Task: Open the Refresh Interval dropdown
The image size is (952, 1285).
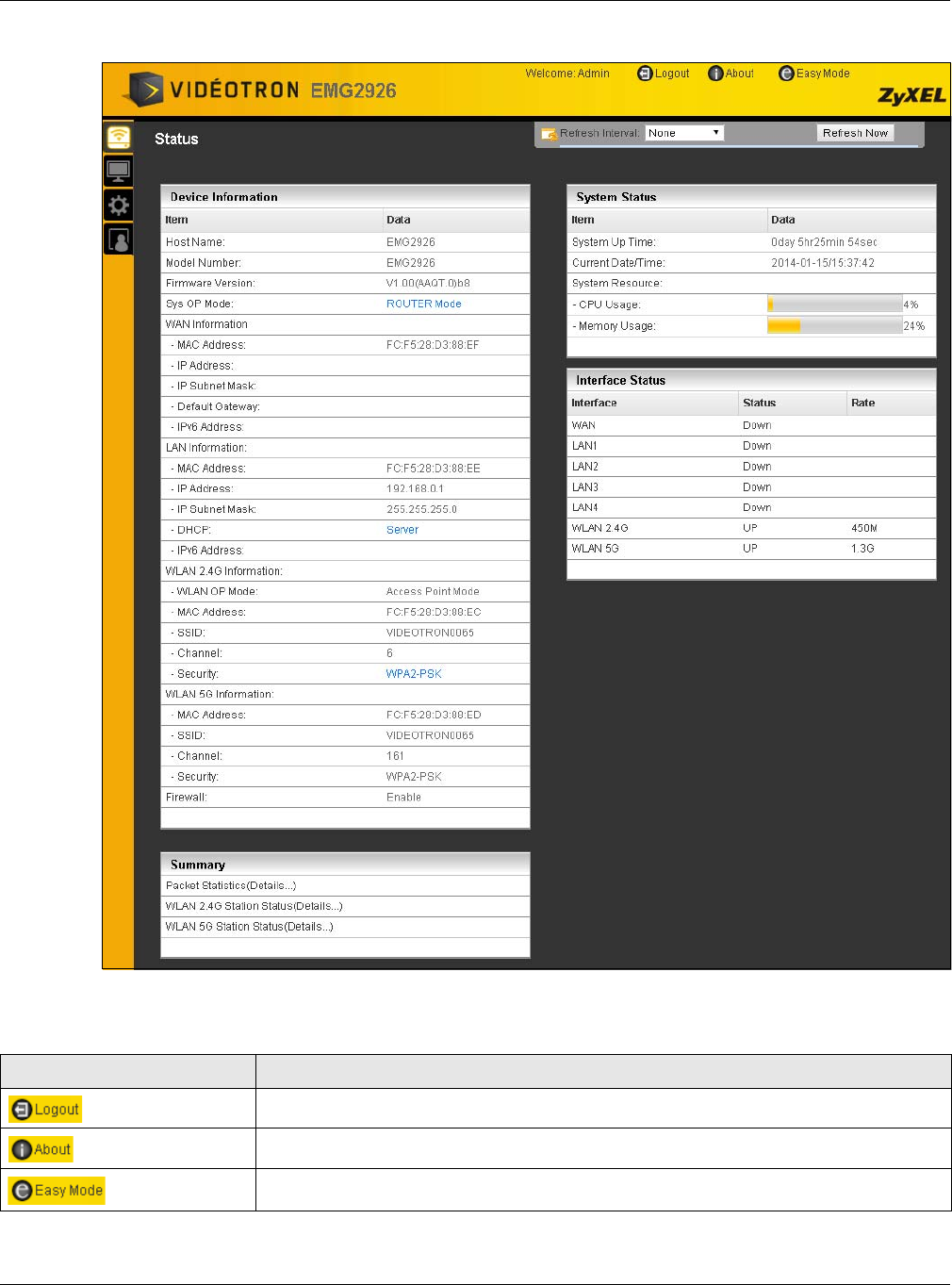Action: [x=684, y=133]
